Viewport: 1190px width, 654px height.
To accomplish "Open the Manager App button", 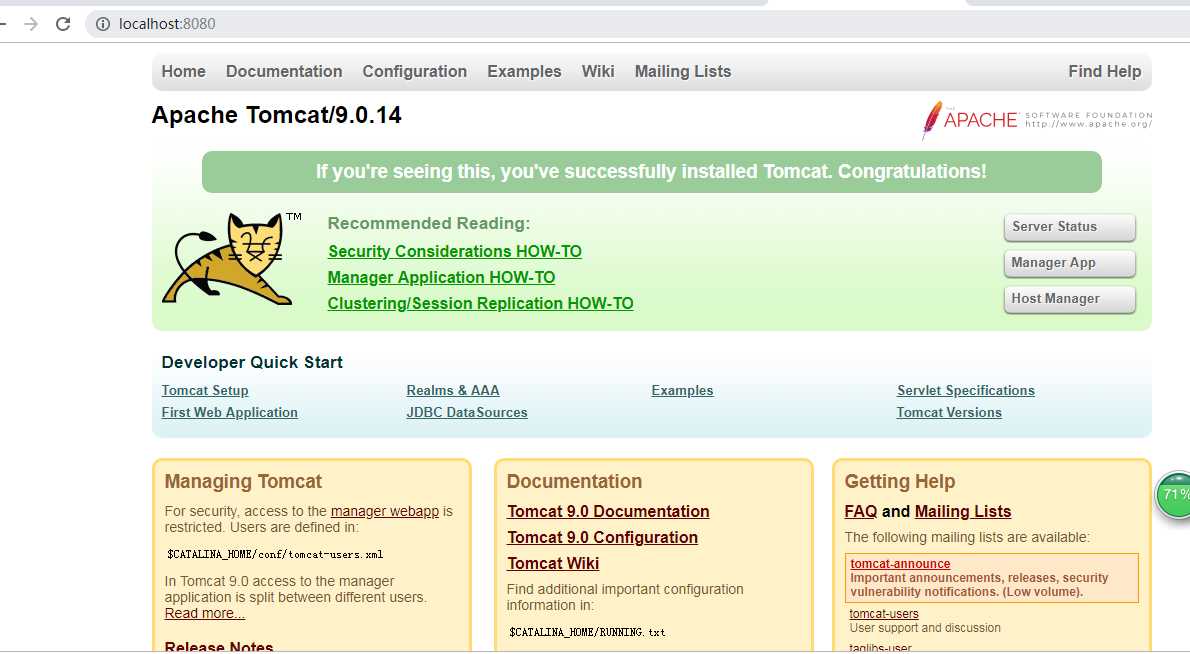I will click(x=1069, y=263).
